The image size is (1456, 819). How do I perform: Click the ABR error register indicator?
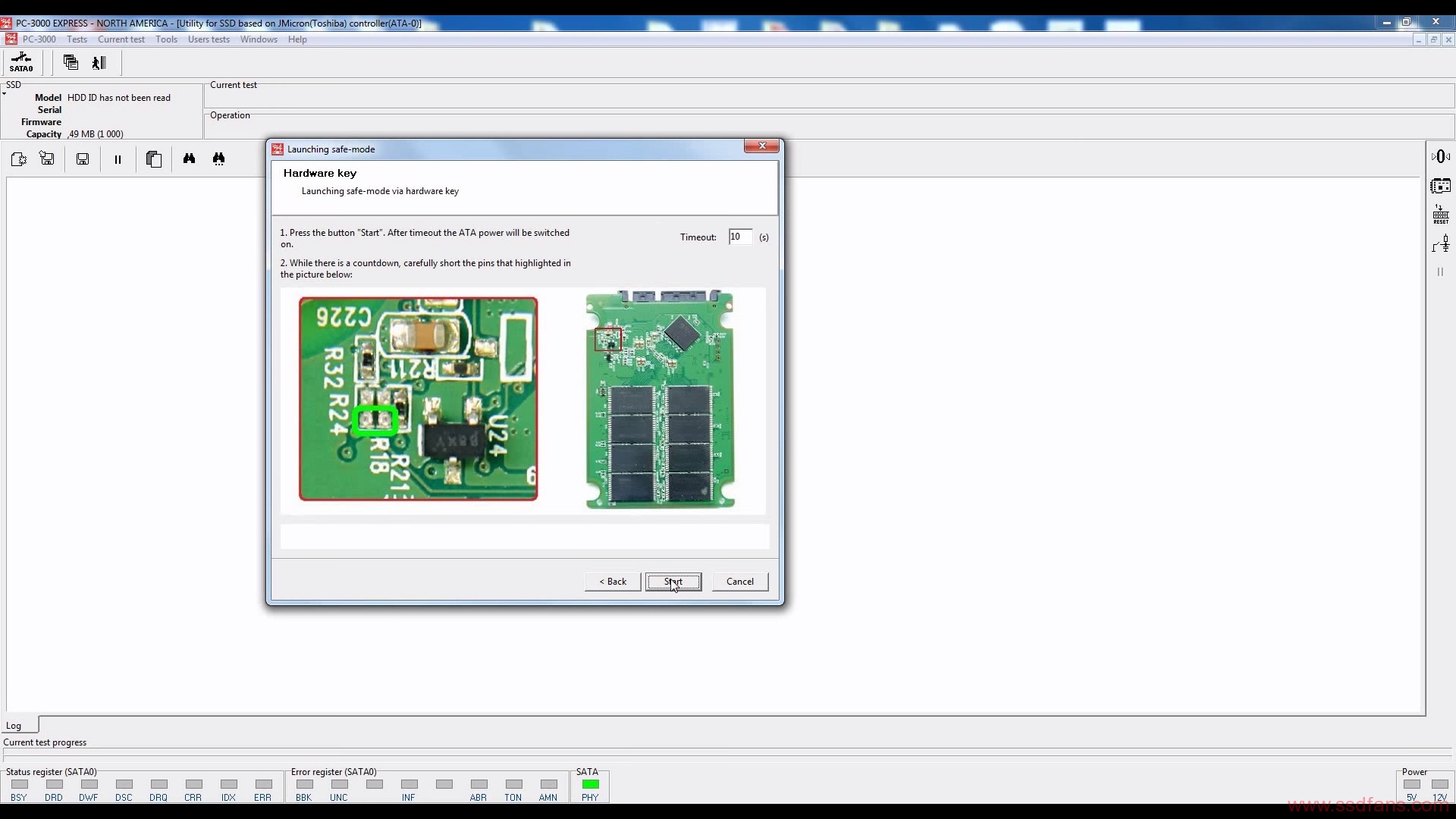pyautogui.click(x=479, y=784)
